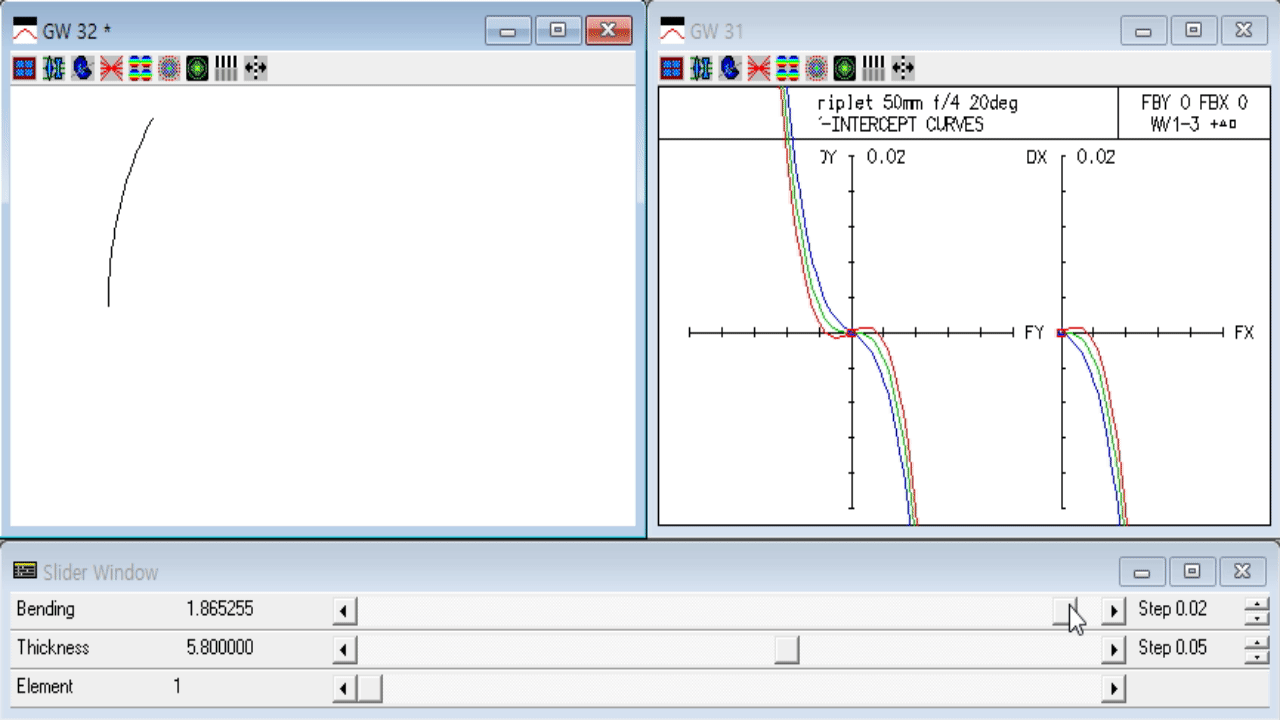Decrease the Bending step size with down spinner

[x=1256, y=617]
